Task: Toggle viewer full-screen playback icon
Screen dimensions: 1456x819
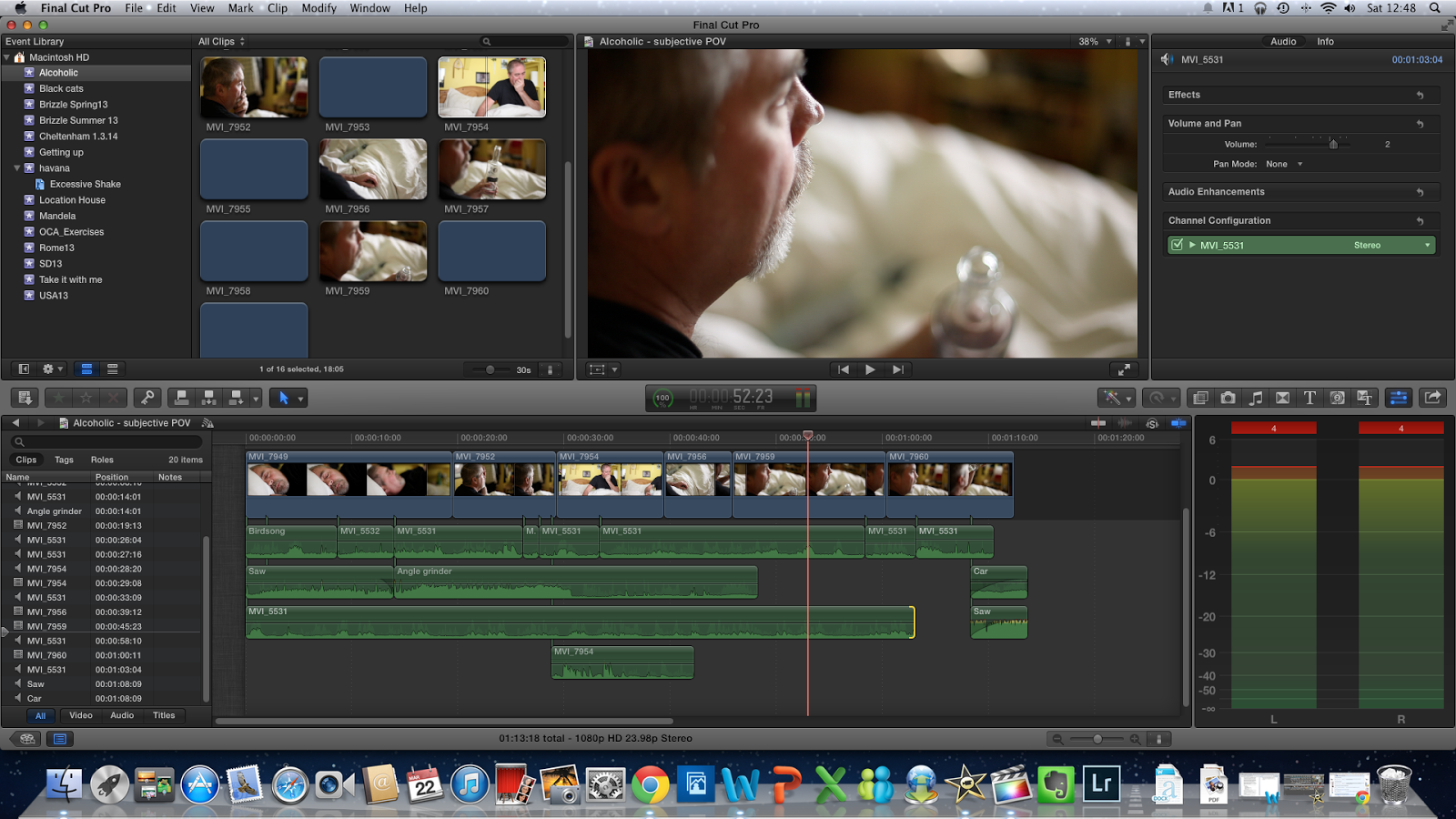Action: coord(1124,369)
